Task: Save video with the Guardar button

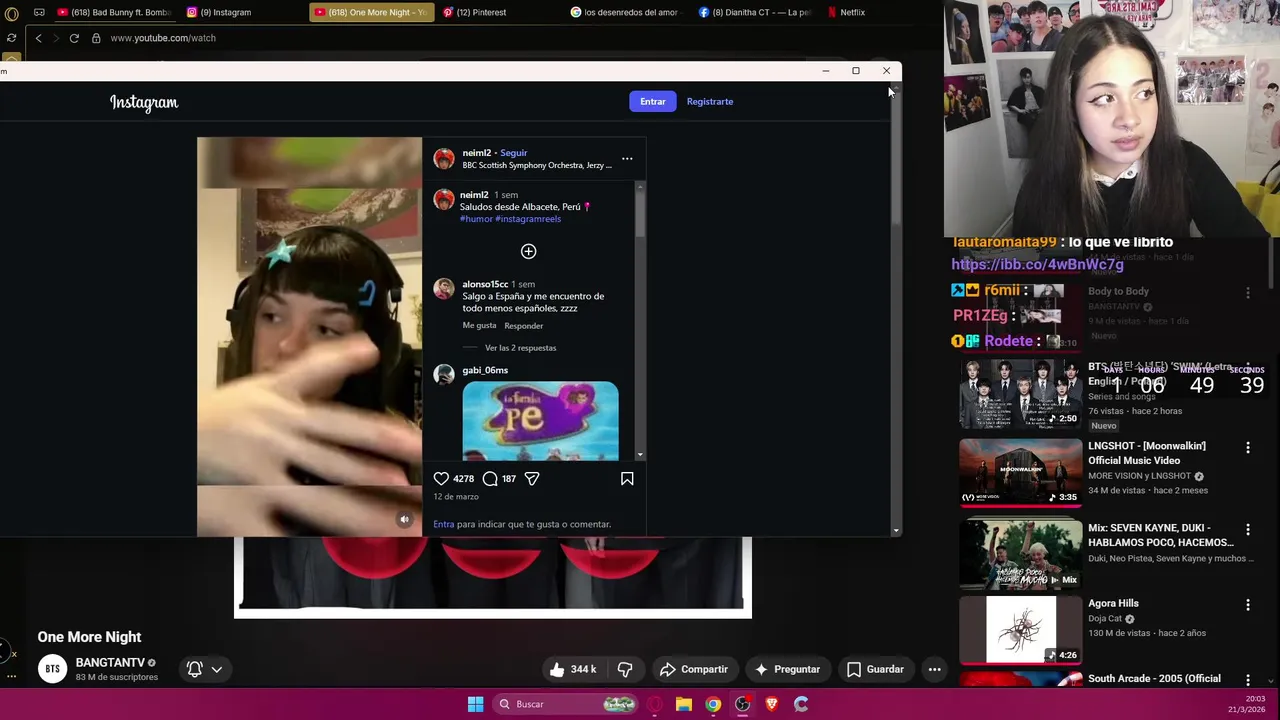Action: [x=875, y=669]
